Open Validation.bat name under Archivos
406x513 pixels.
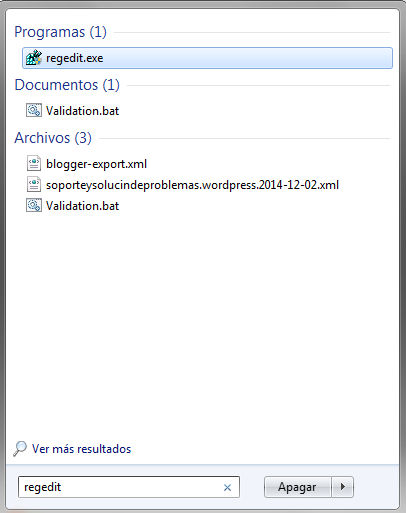click(x=82, y=206)
